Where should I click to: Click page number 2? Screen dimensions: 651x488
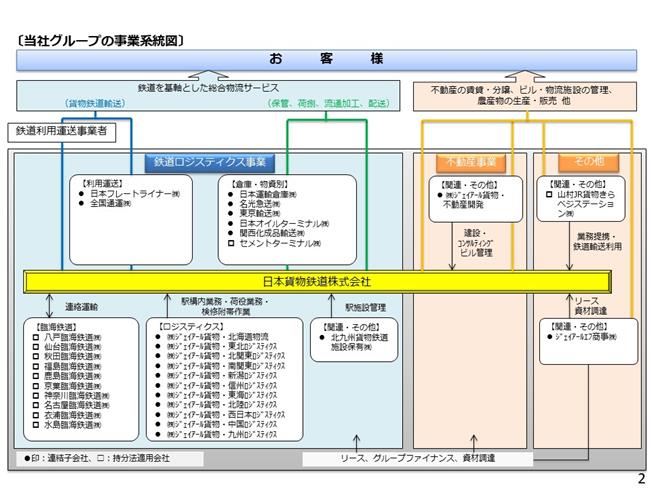[641, 478]
